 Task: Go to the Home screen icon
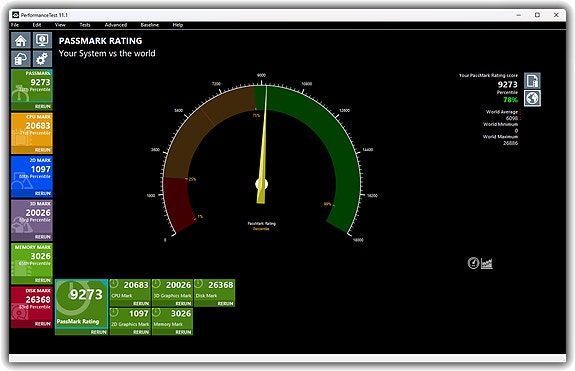pos(21,40)
